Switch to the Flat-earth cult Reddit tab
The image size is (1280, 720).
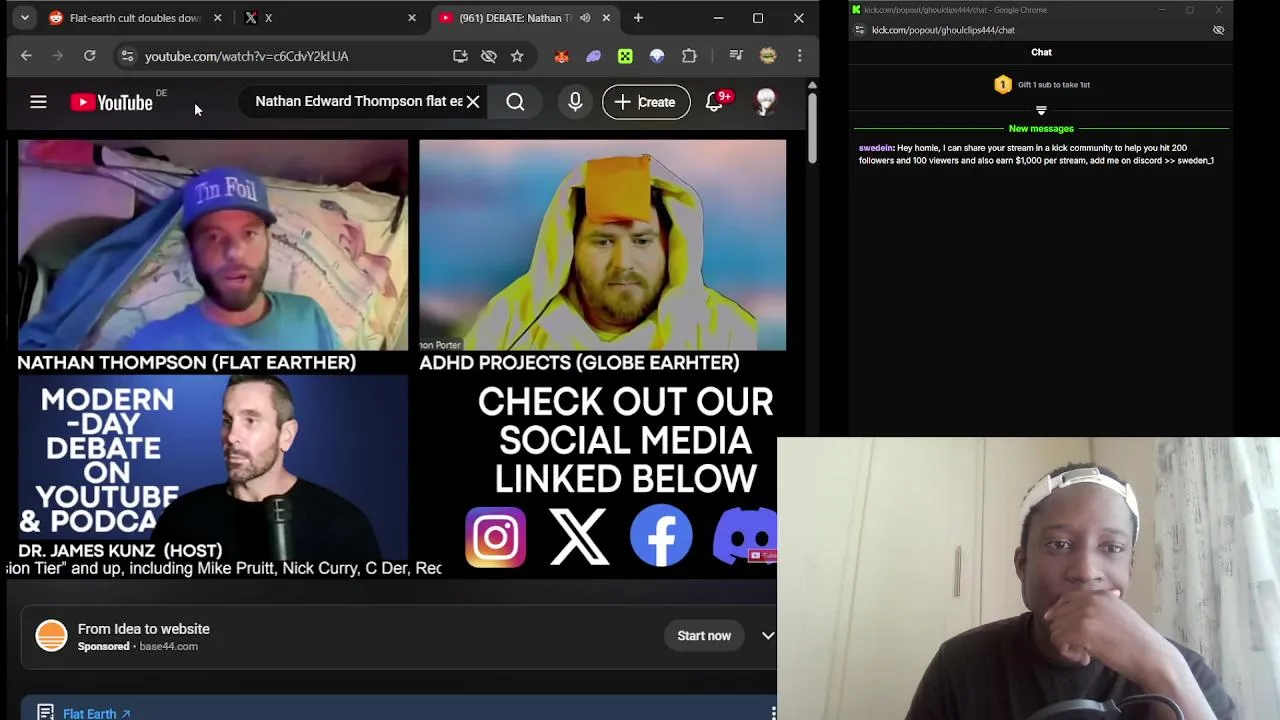pos(135,18)
